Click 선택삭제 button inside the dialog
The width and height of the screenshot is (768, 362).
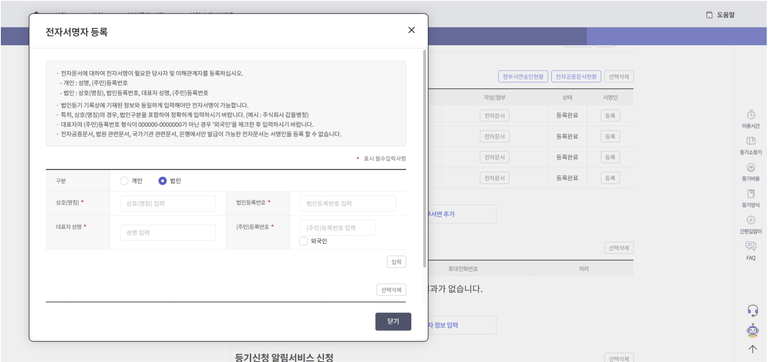pyautogui.click(x=391, y=290)
